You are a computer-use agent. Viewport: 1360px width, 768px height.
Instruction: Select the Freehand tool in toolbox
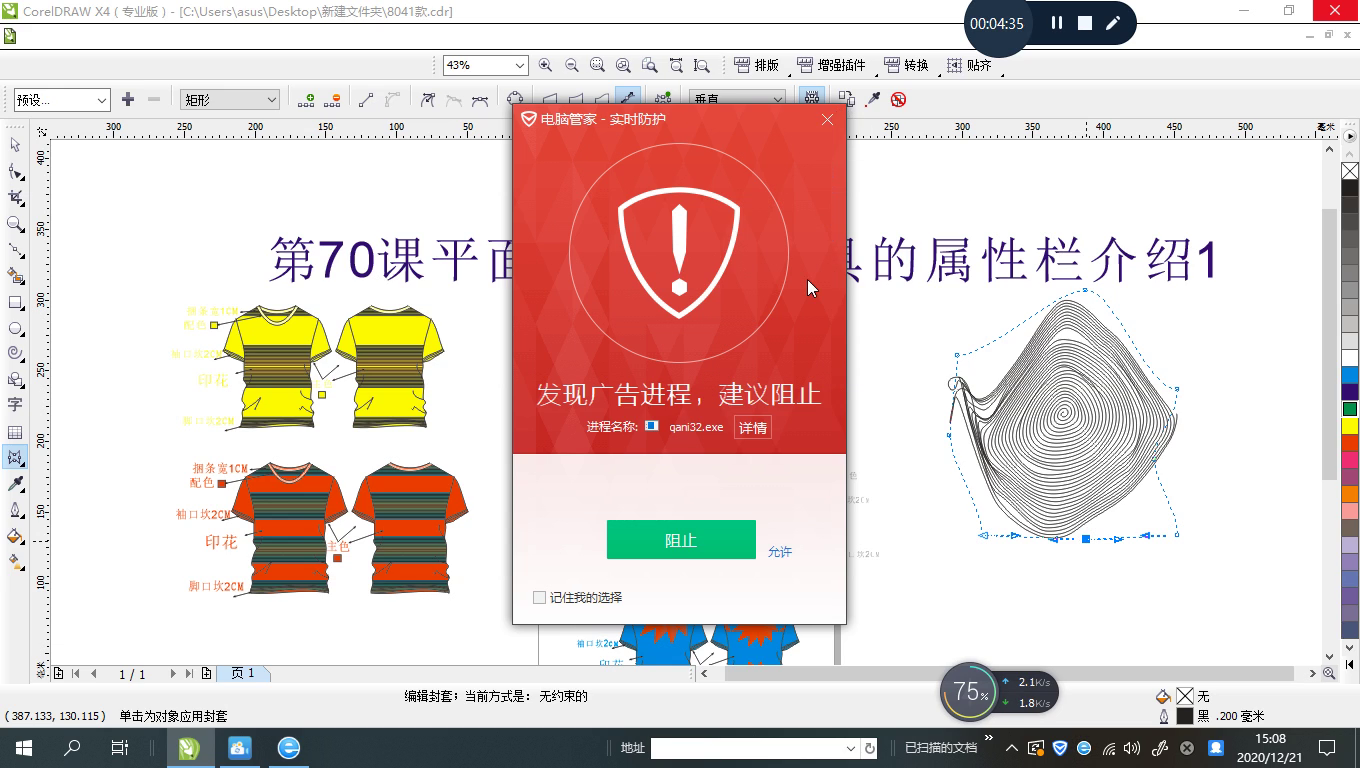point(15,250)
